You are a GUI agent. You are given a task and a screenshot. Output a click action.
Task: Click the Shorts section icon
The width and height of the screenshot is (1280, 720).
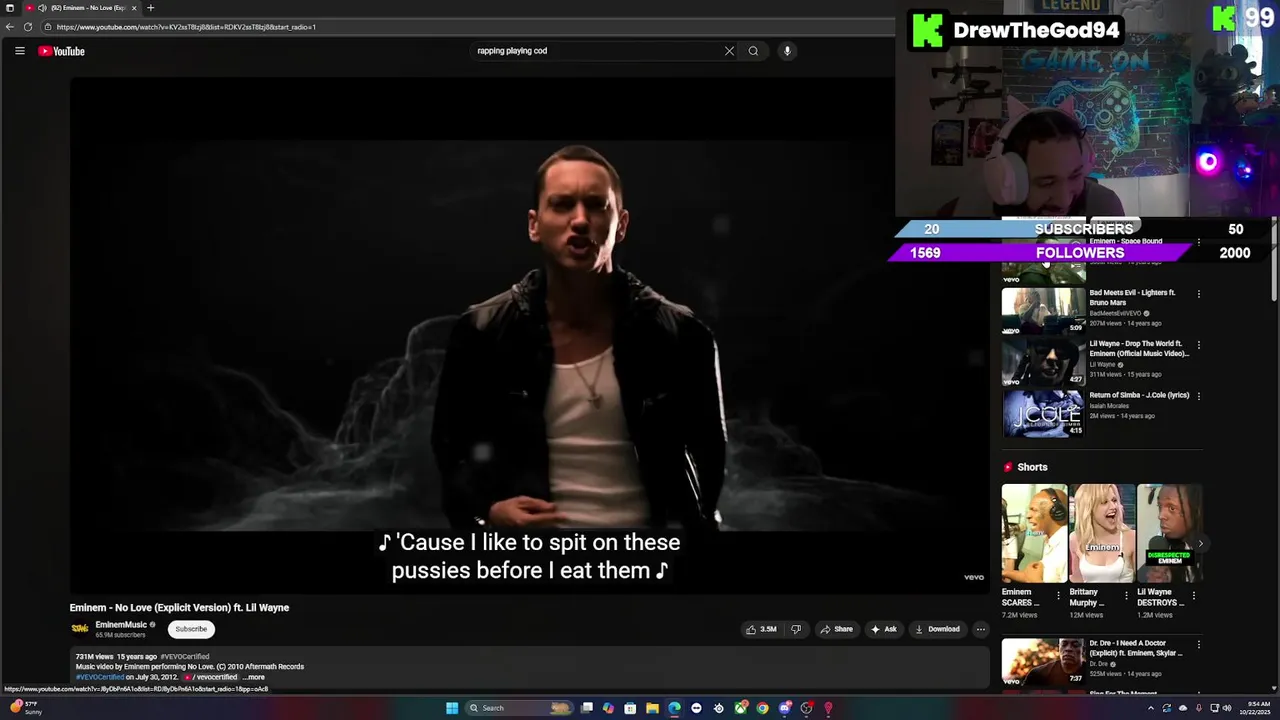1007,467
